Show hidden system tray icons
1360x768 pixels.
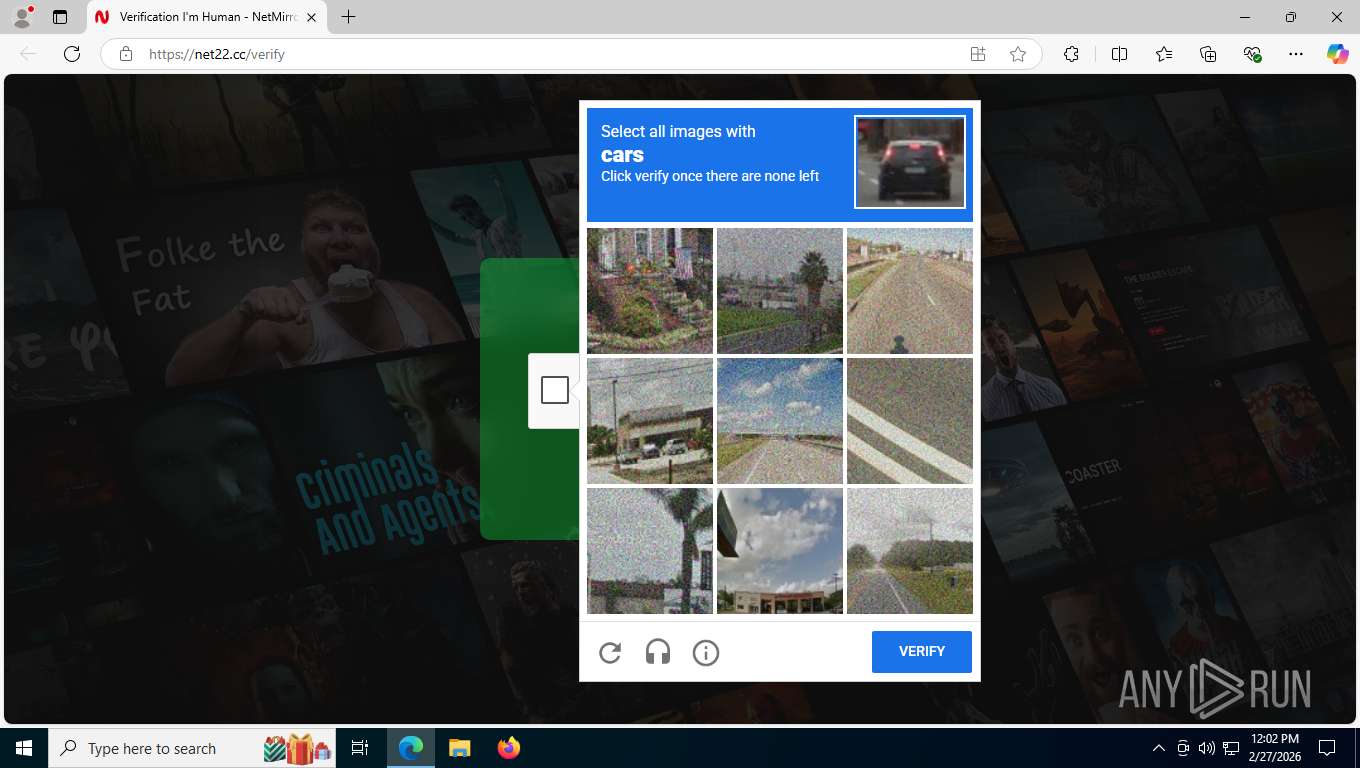[x=1159, y=748]
